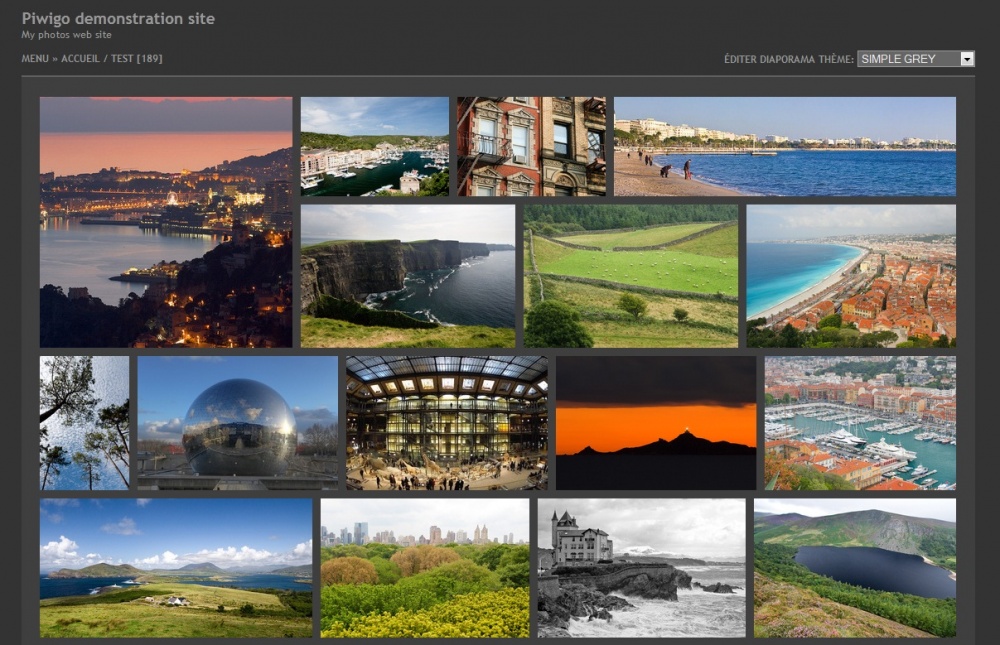Open the glass-roofed museum hall photo

(x=446, y=423)
